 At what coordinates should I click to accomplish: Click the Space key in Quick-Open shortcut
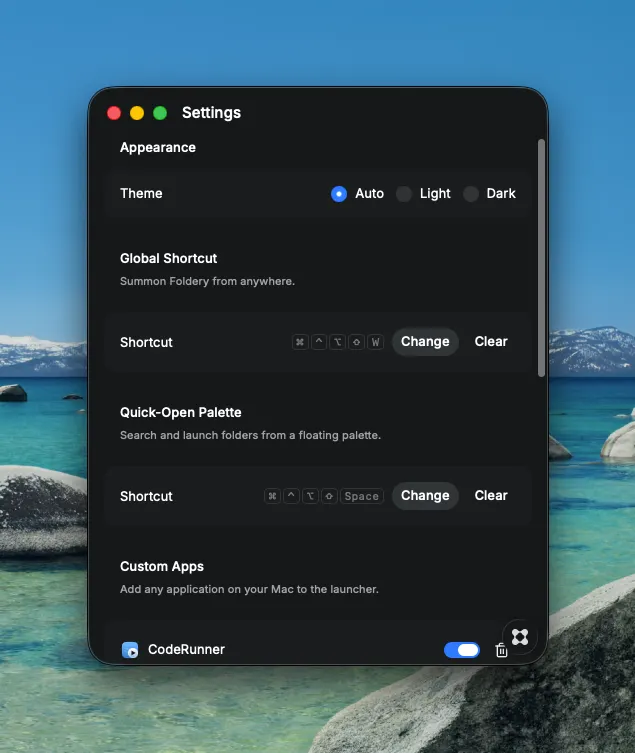coord(361,496)
